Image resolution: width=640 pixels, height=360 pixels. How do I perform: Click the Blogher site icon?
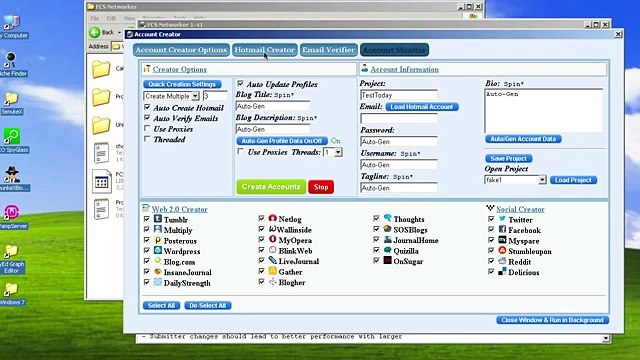(x=273, y=282)
